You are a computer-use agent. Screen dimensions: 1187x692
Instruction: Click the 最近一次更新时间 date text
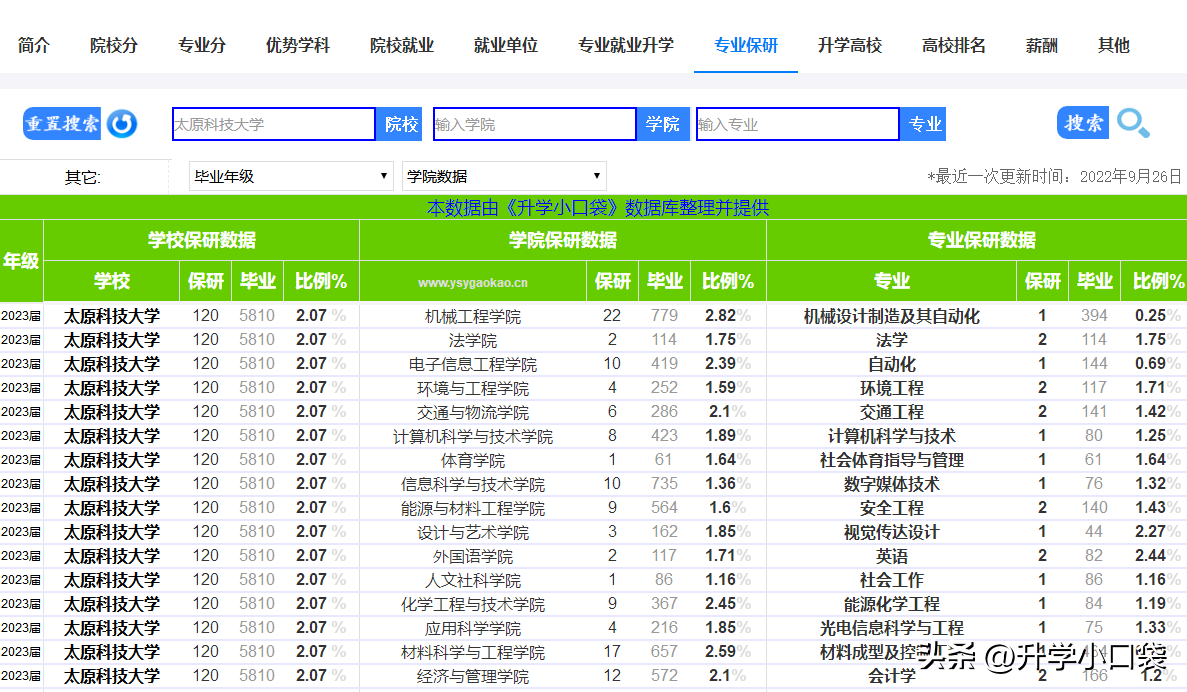coord(1055,177)
